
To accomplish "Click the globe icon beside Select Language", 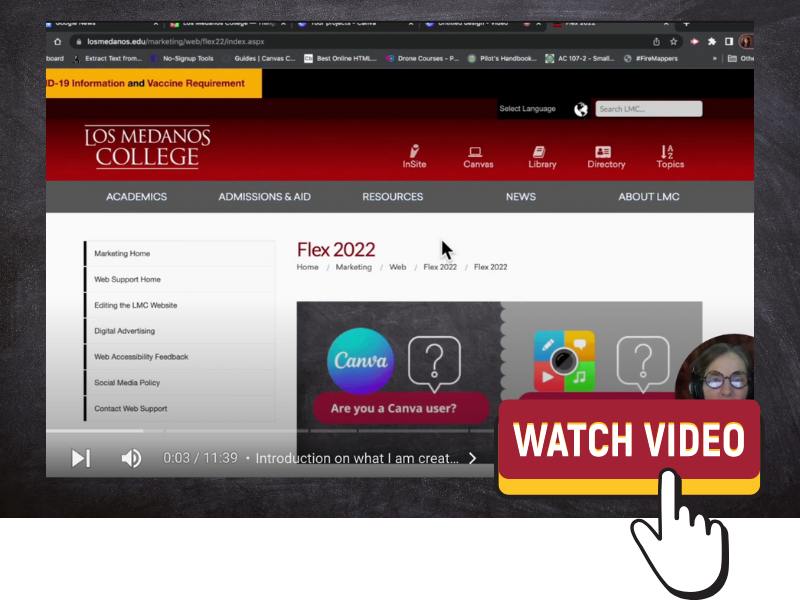I will (581, 109).
